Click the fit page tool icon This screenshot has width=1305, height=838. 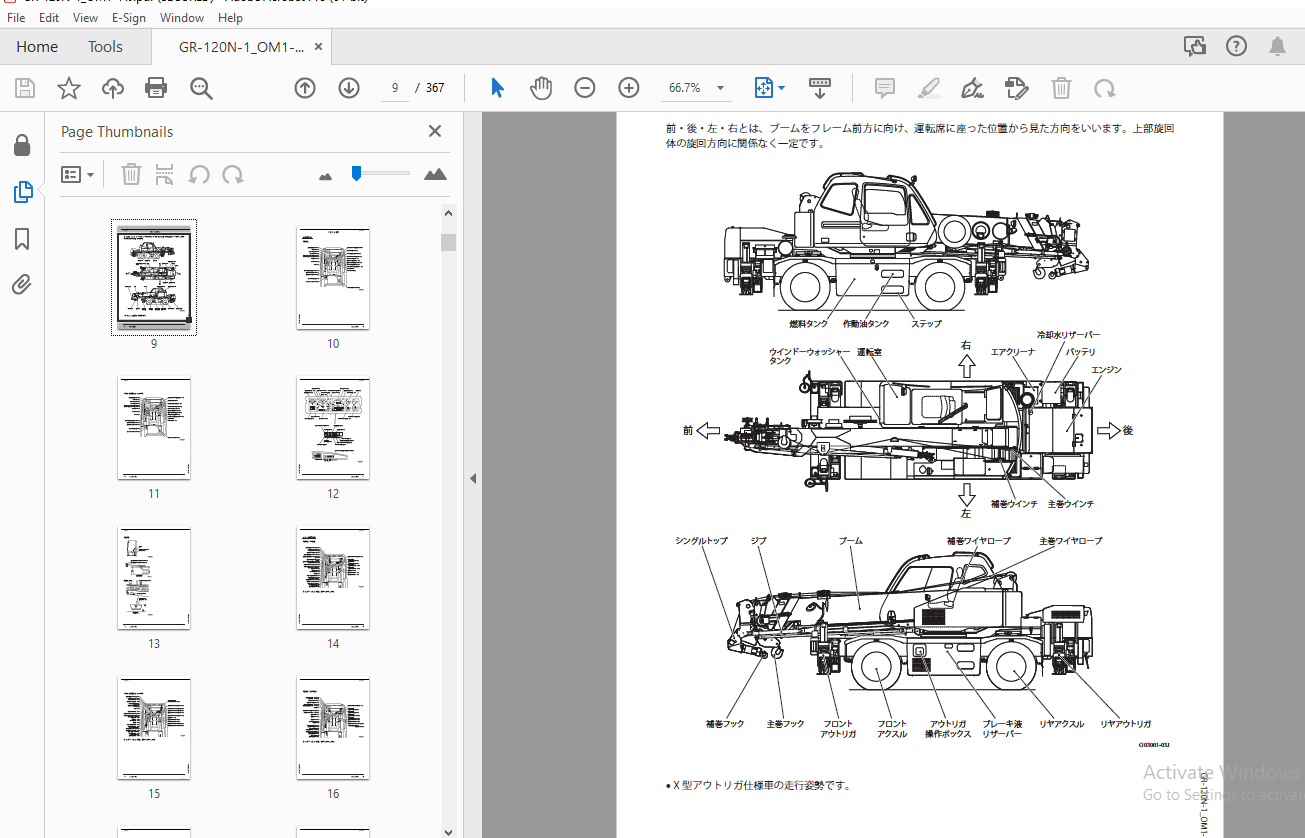[x=763, y=88]
